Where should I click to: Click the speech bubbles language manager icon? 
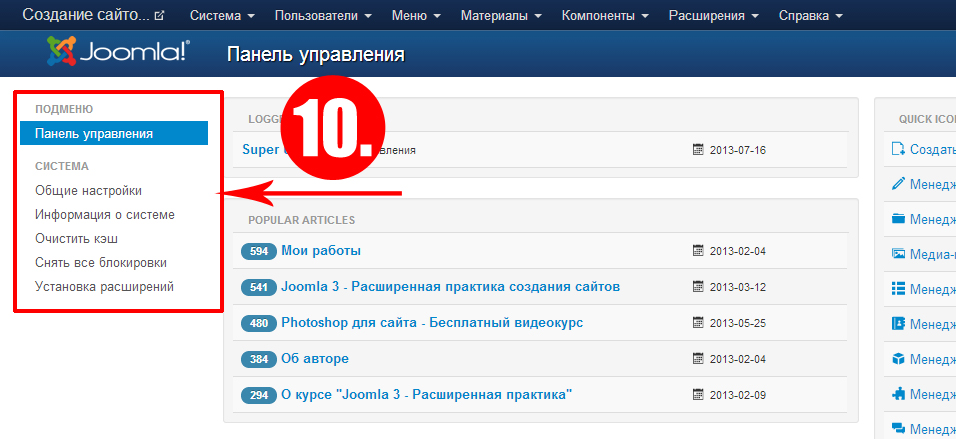[x=897, y=428]
